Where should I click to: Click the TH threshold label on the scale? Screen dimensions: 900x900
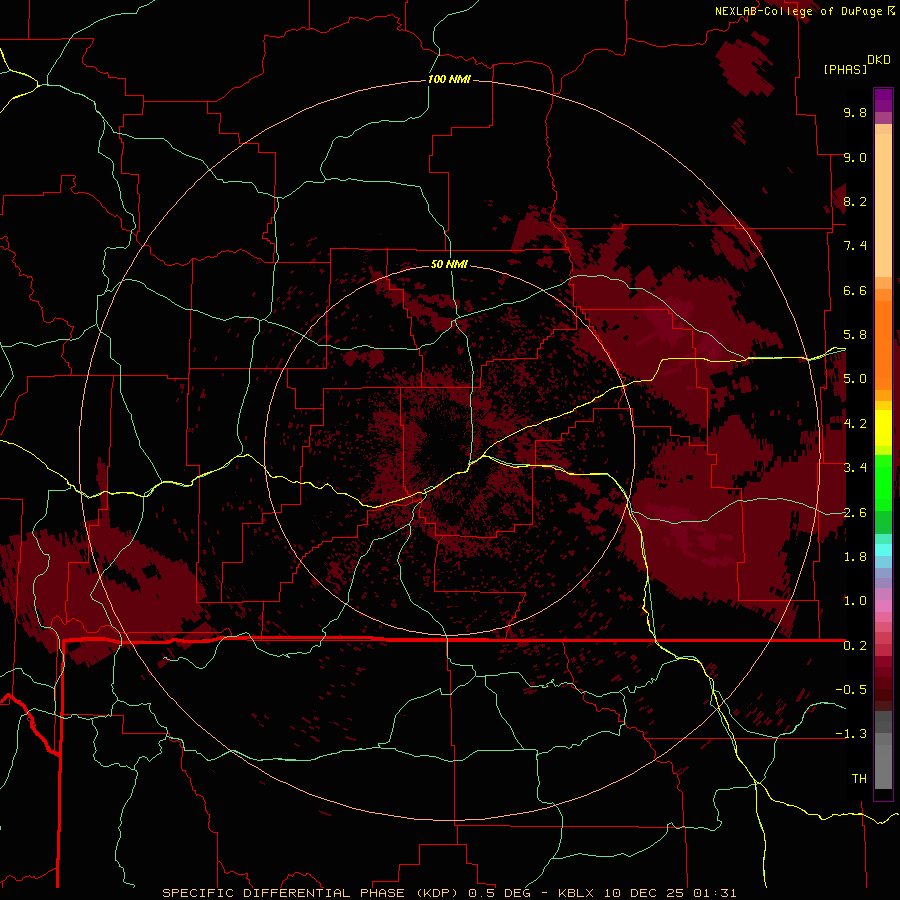tap(859, 779)
